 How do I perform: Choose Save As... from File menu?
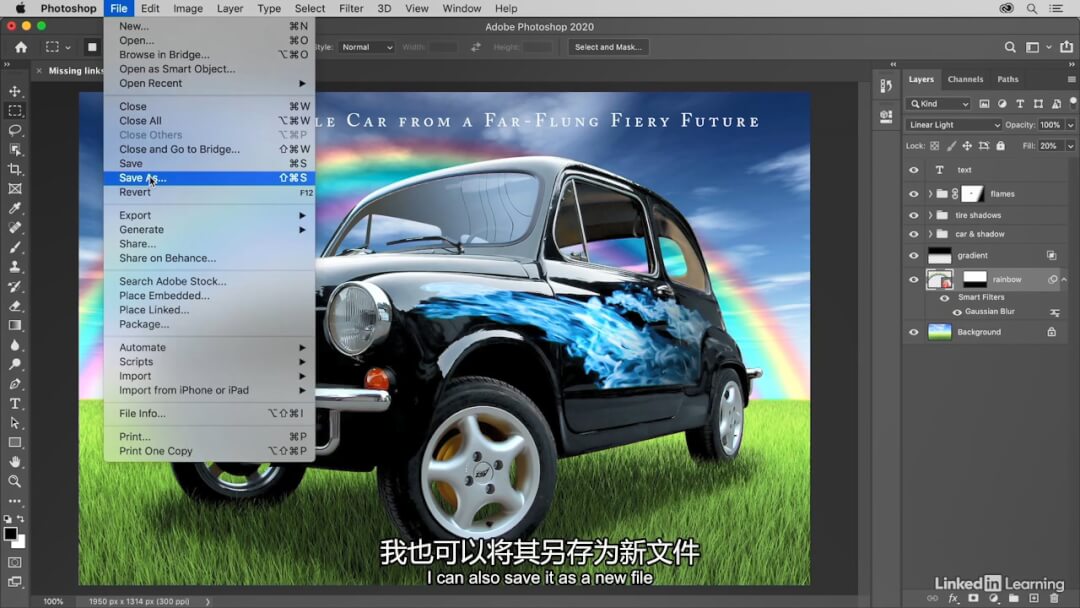coord(209,178)
